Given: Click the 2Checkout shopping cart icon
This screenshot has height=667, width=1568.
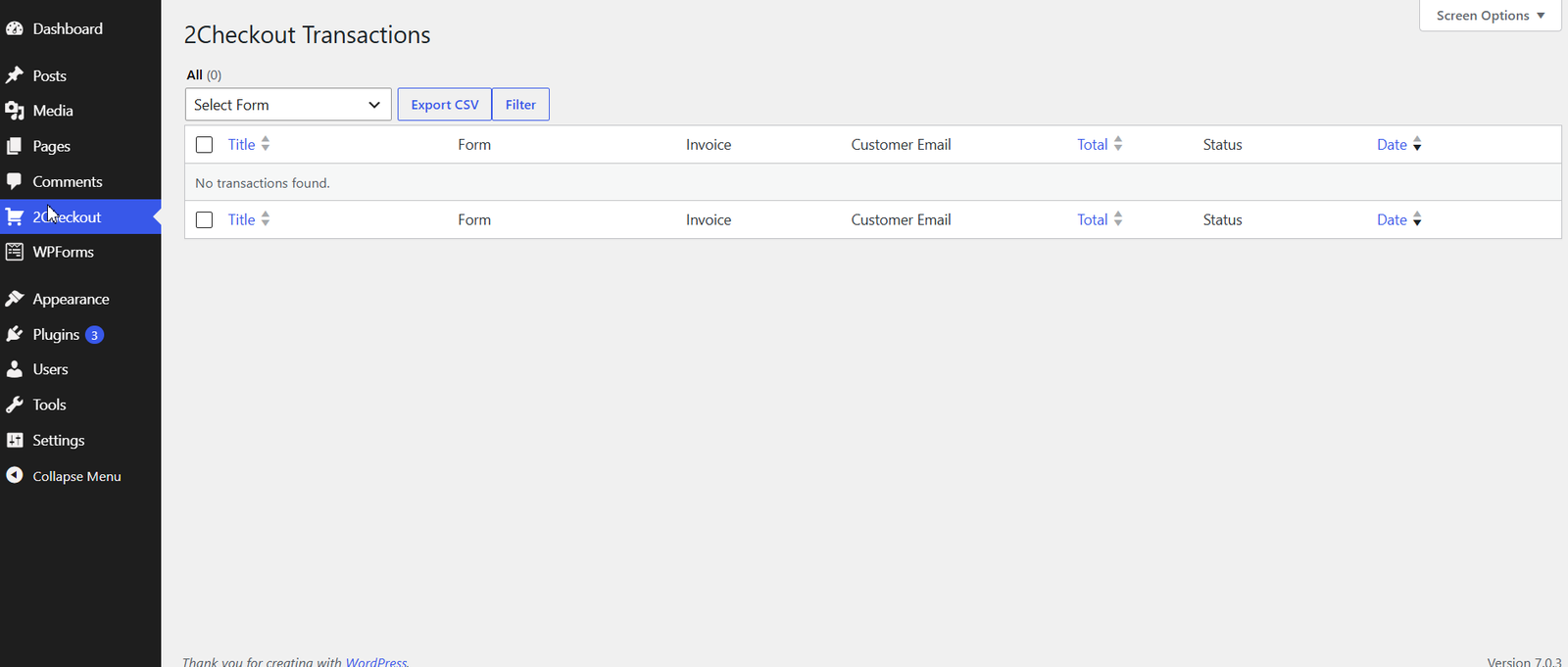Looking at the screenshot, I should coord(15,216).
